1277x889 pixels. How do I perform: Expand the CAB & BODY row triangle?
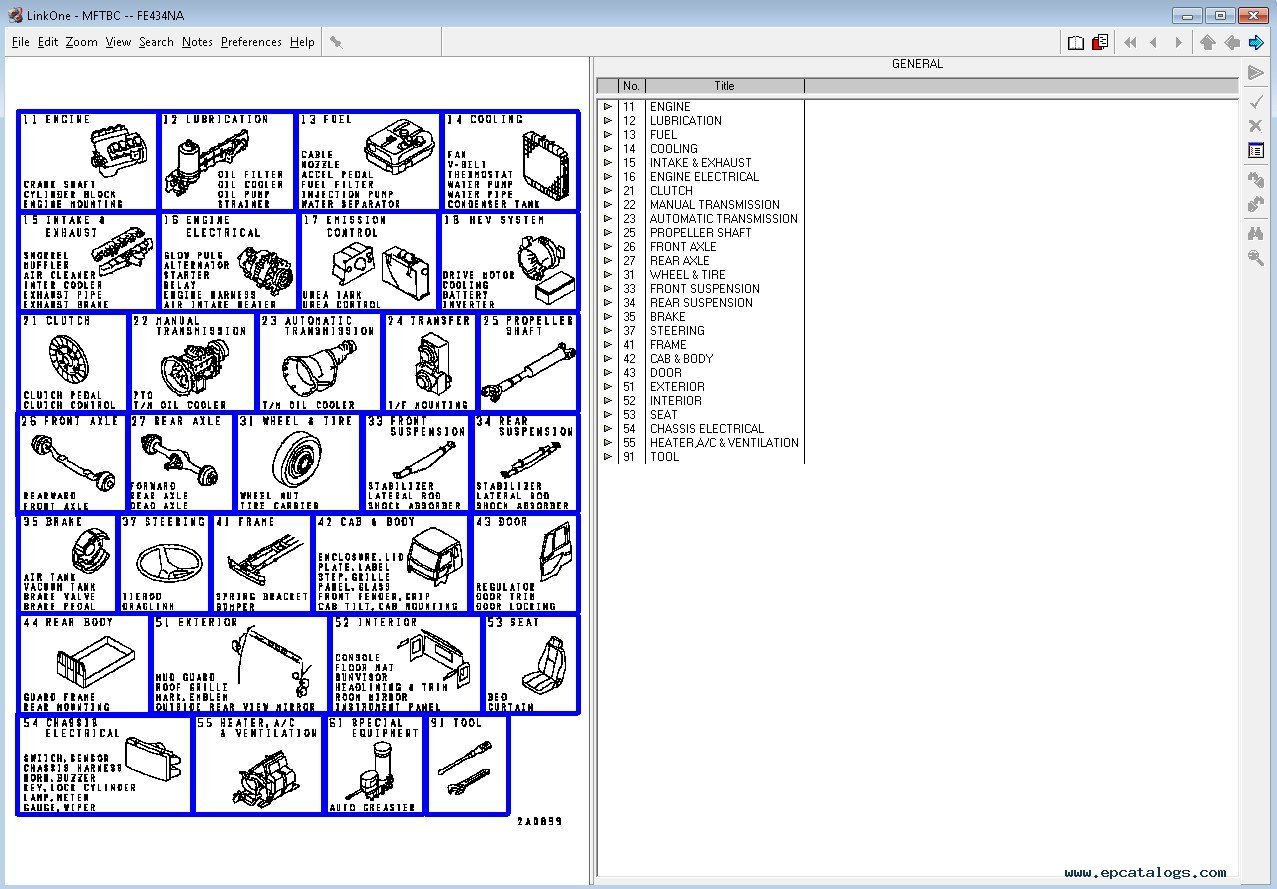(607, 359)
